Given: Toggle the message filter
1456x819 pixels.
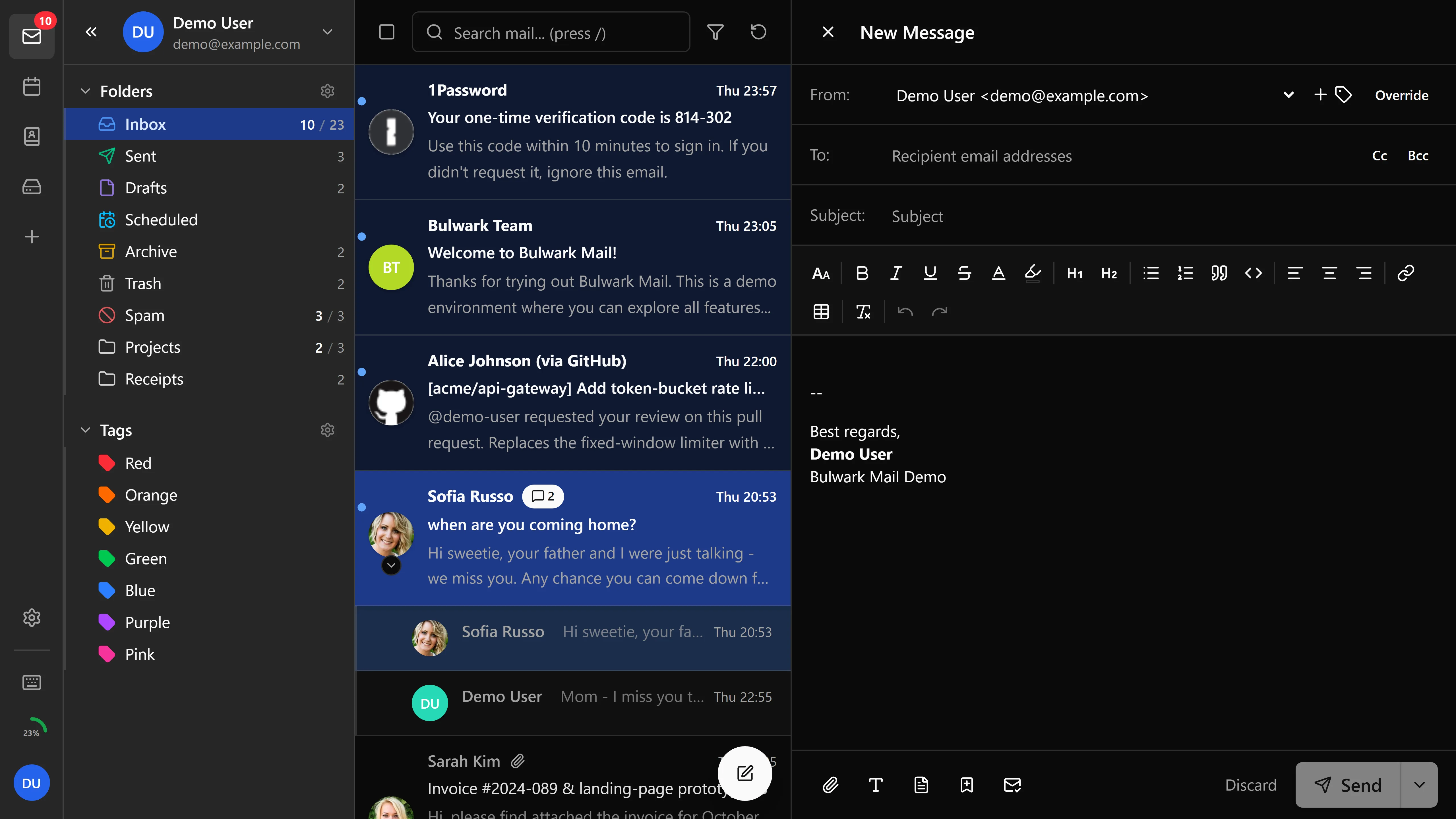Looking at the screenshot, I should point(715,32).
